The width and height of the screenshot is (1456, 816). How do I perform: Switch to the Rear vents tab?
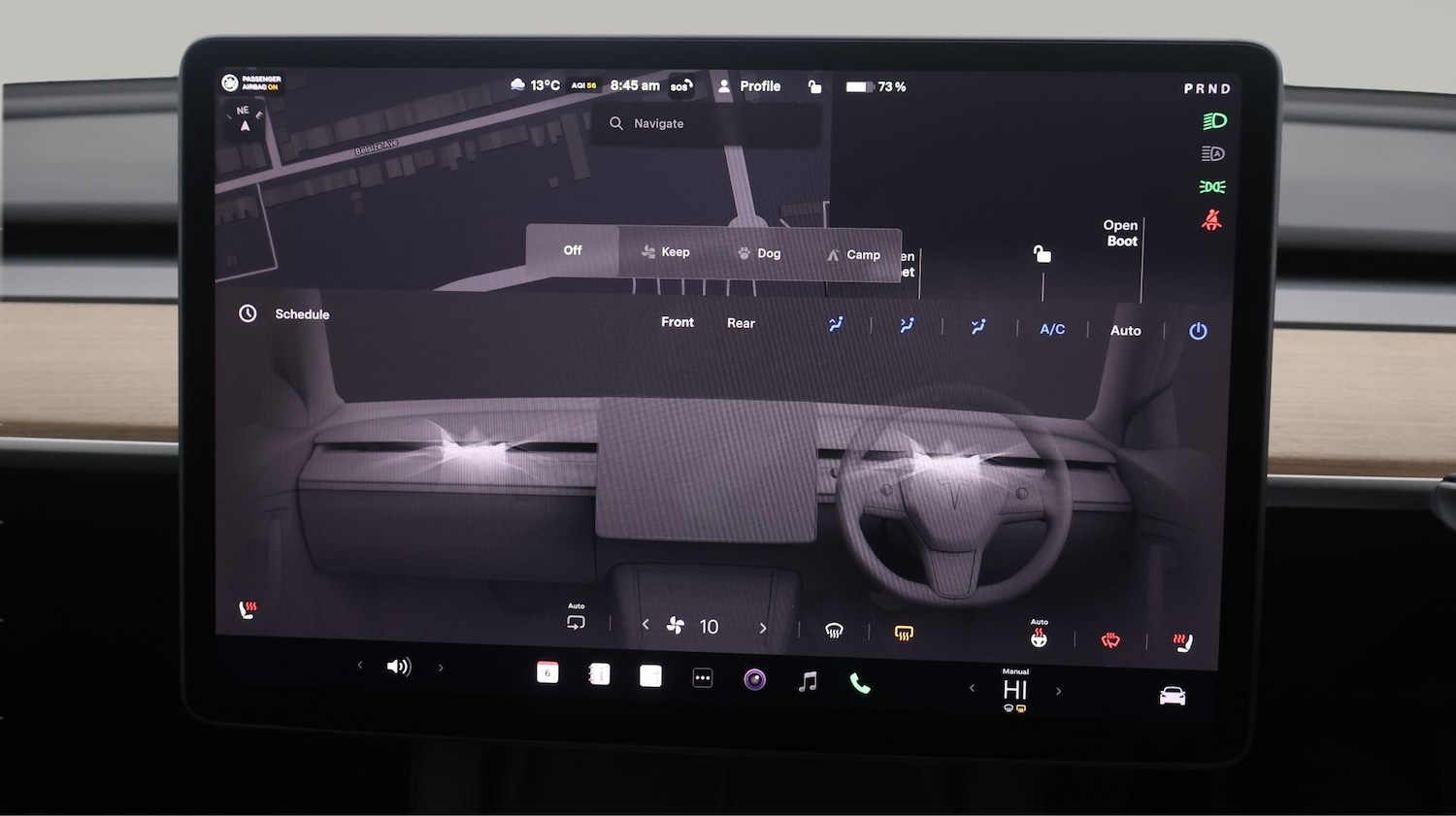point(741,323)
